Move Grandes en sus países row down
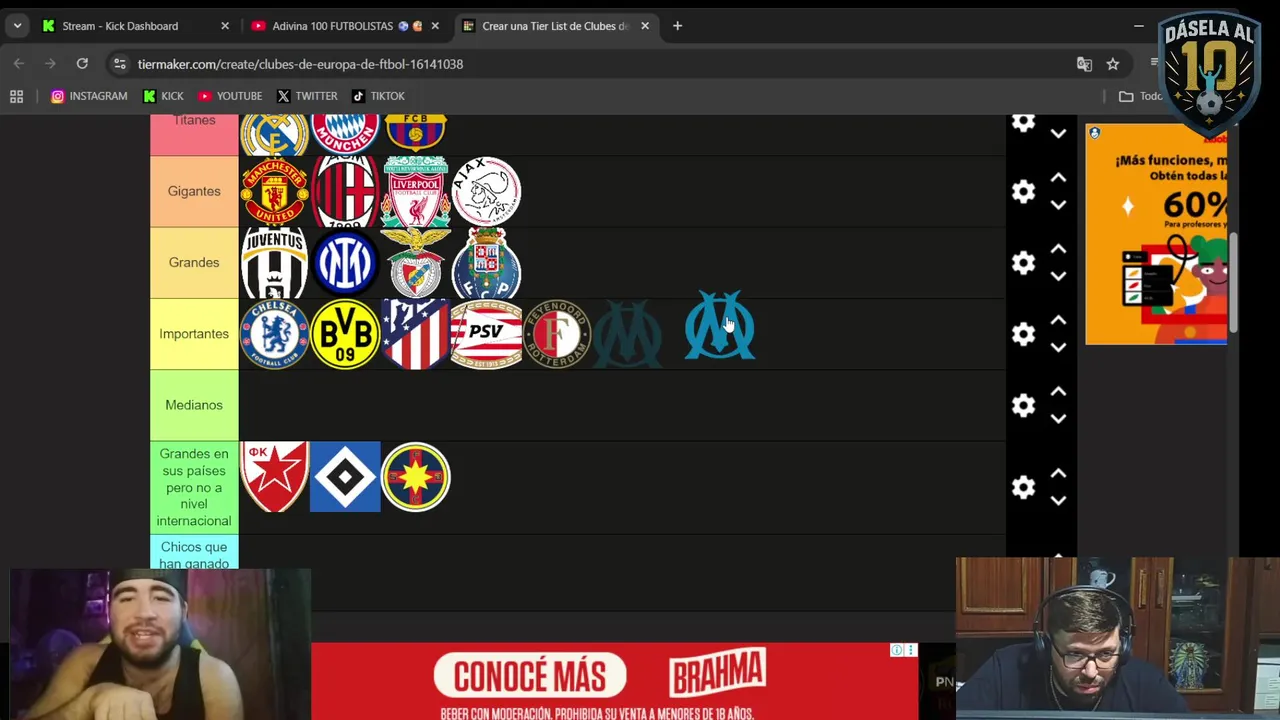The image size is (1280, 720). click(x=1058, y=501)
